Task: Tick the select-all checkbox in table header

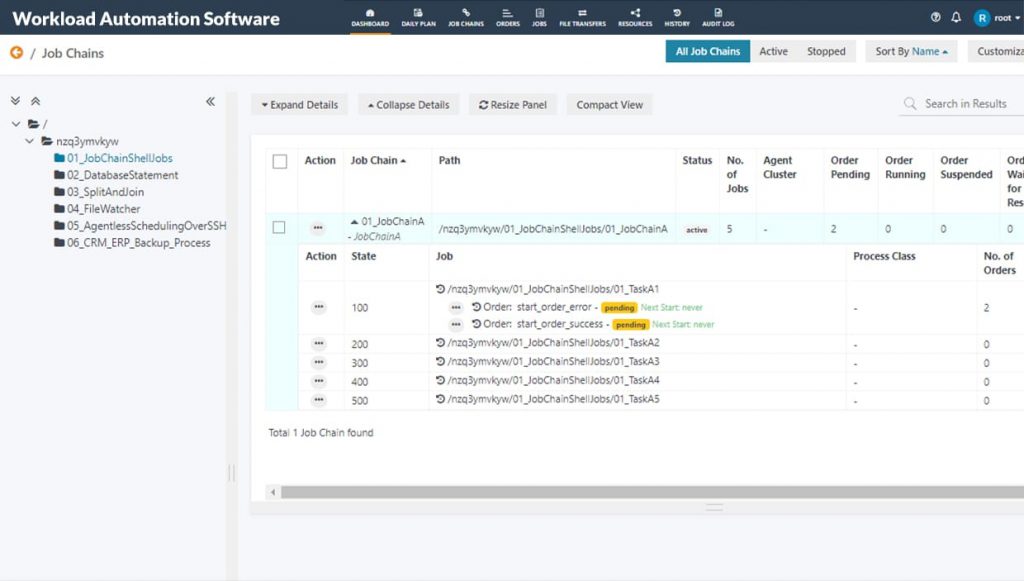Action: [x=280, y=162]
